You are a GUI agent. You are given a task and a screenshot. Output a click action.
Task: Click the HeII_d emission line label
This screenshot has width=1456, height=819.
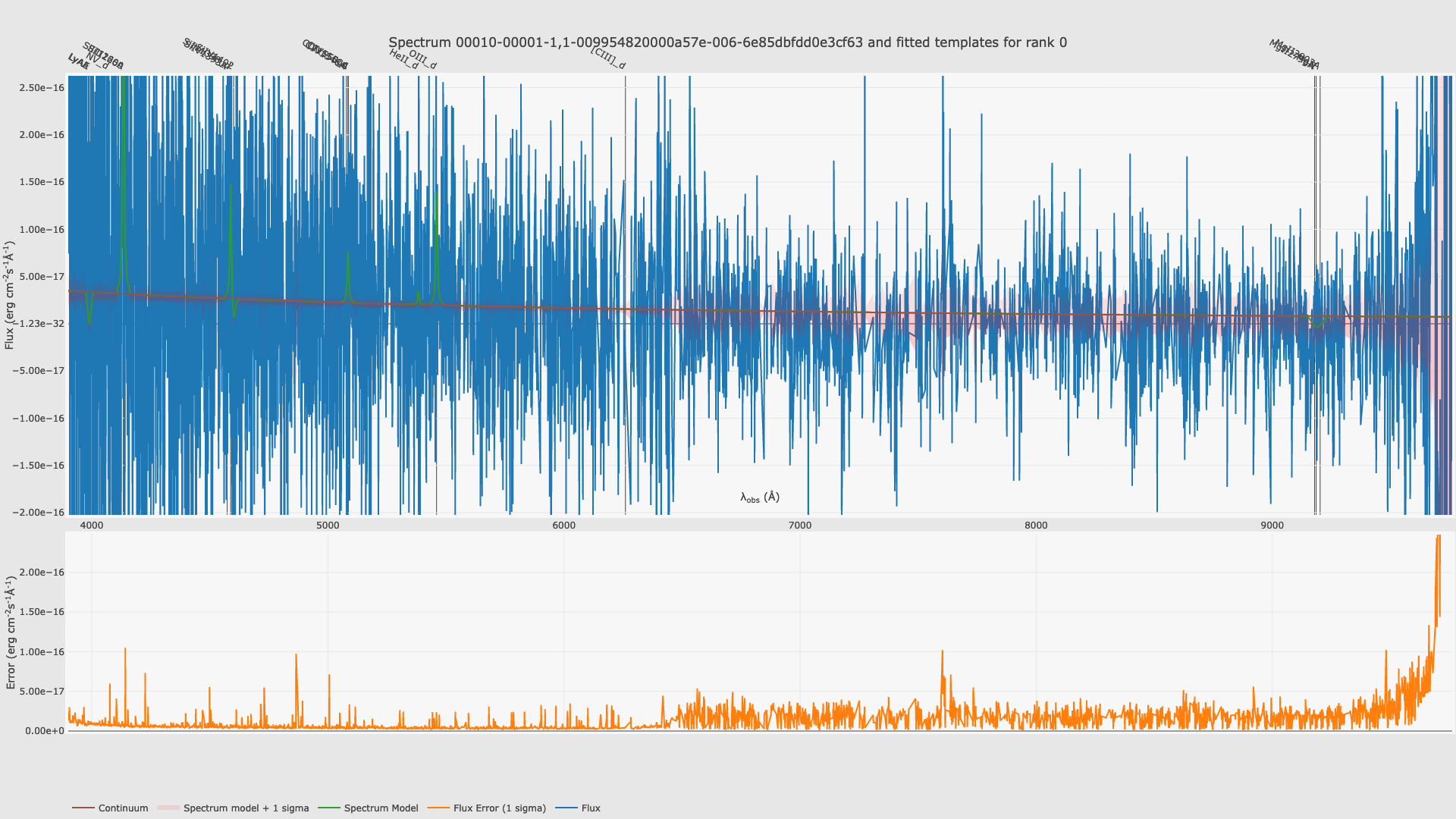(403, 60)
